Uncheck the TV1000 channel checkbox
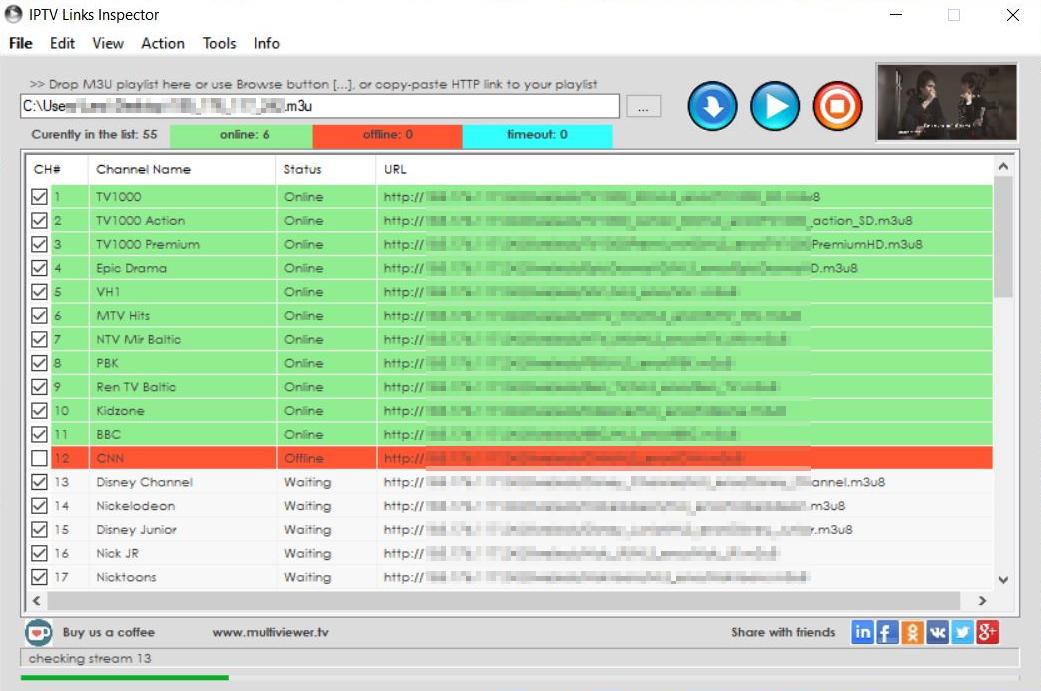 (39, 197)
